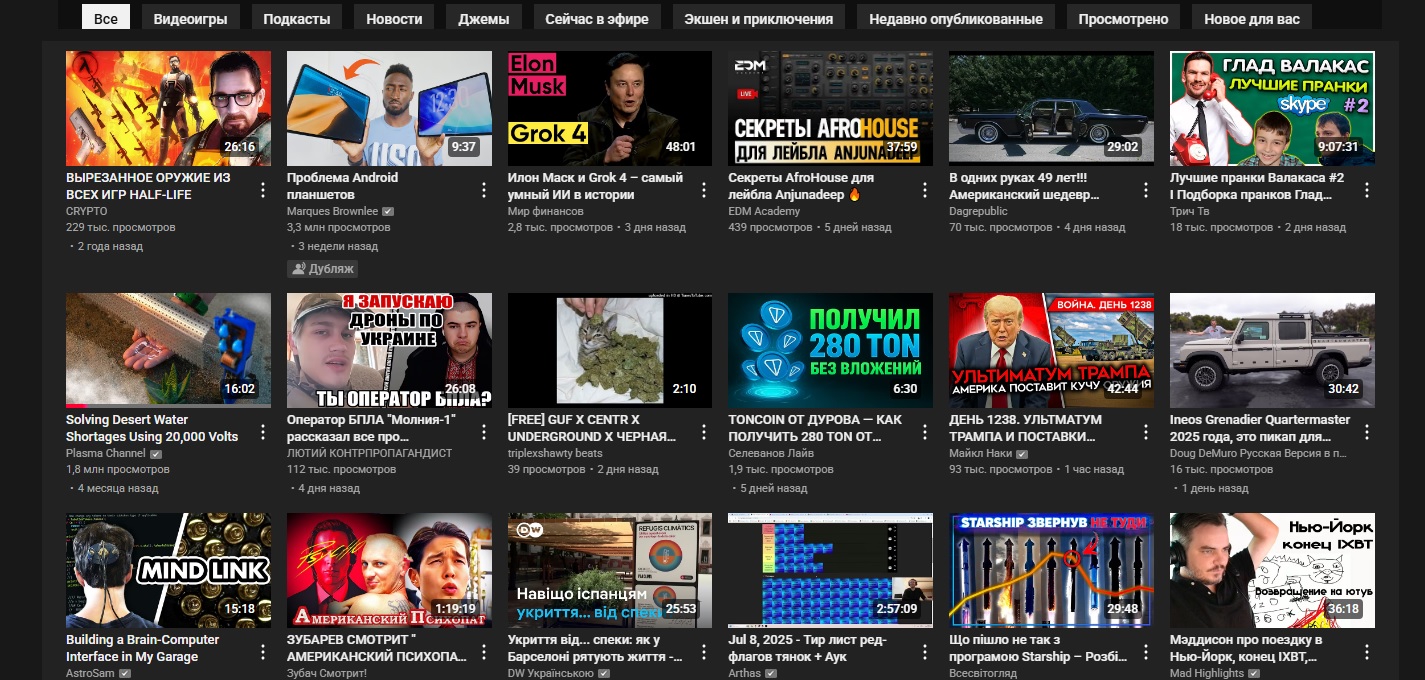The height and width of the screenshot is (680, 1425).
Task: Select the Просмотрено filter chip
Action: 1123,18
